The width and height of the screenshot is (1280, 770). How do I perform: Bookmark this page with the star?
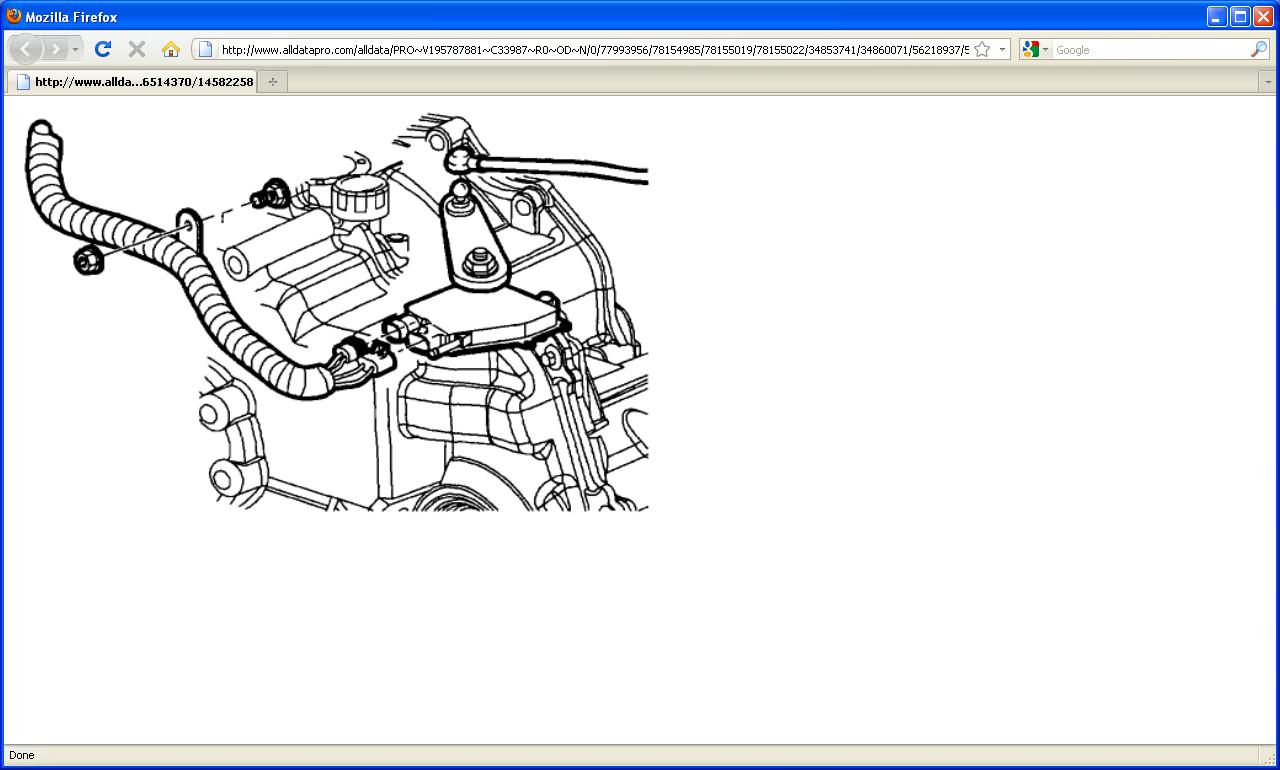[x=982, y=50]
